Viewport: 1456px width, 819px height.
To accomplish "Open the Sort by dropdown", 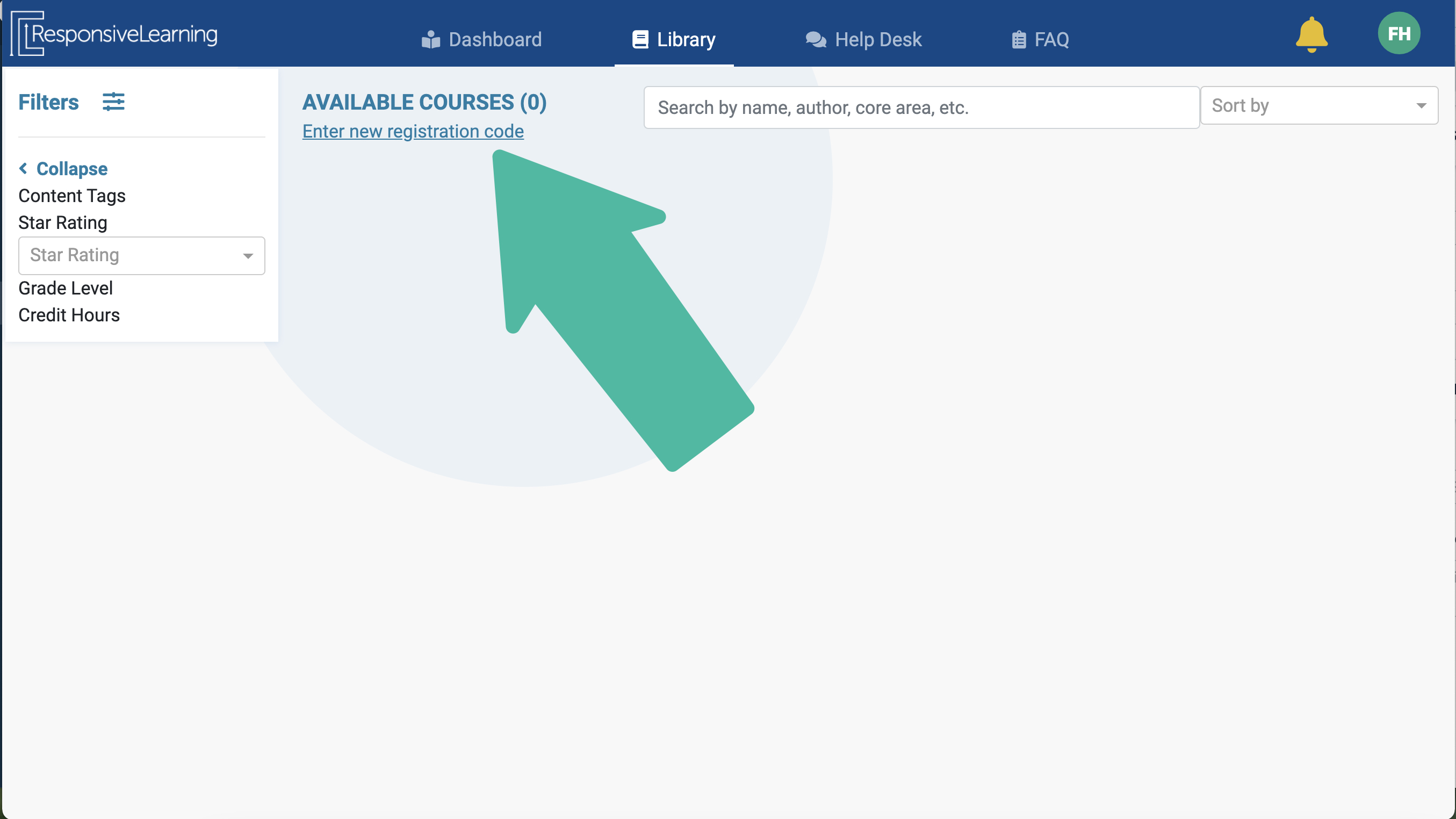I will pos(1318,106).
